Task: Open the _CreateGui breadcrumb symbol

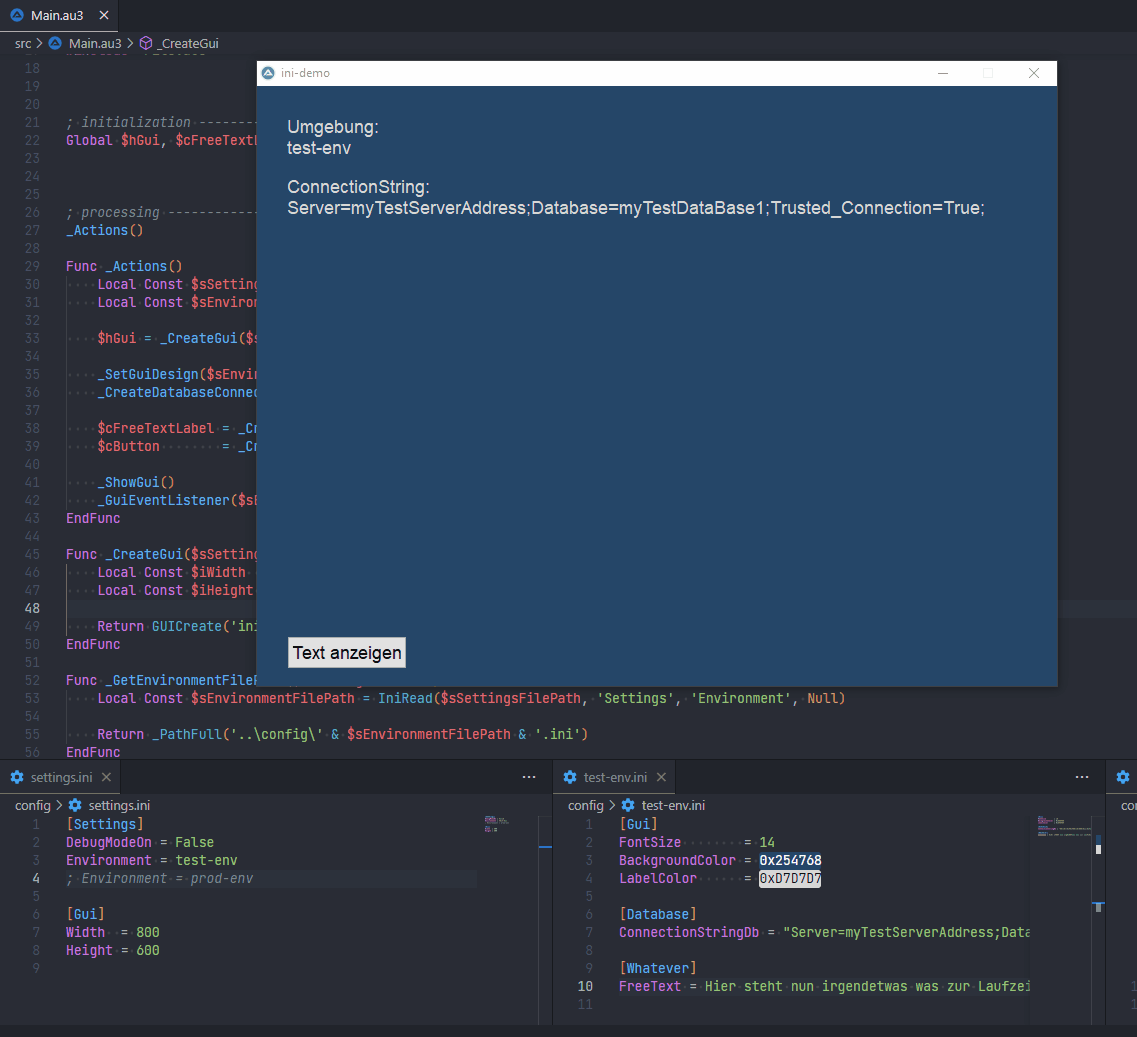Action: (188, 44)
